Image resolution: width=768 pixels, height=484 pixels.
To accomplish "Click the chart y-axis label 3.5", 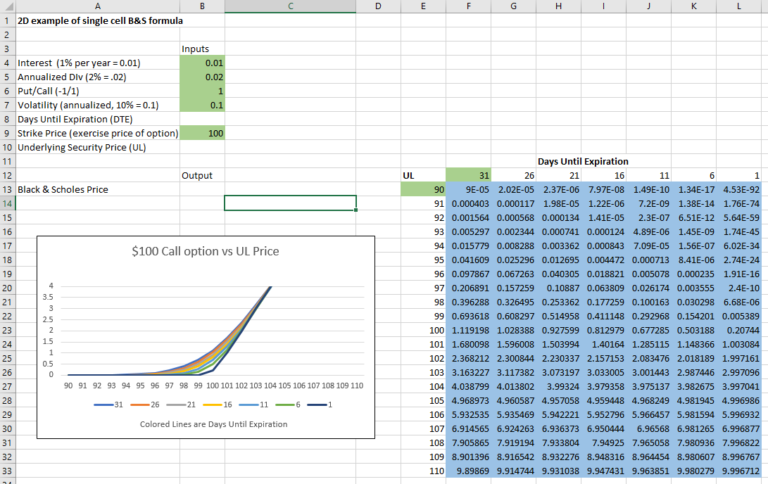I will click(48, 297).
